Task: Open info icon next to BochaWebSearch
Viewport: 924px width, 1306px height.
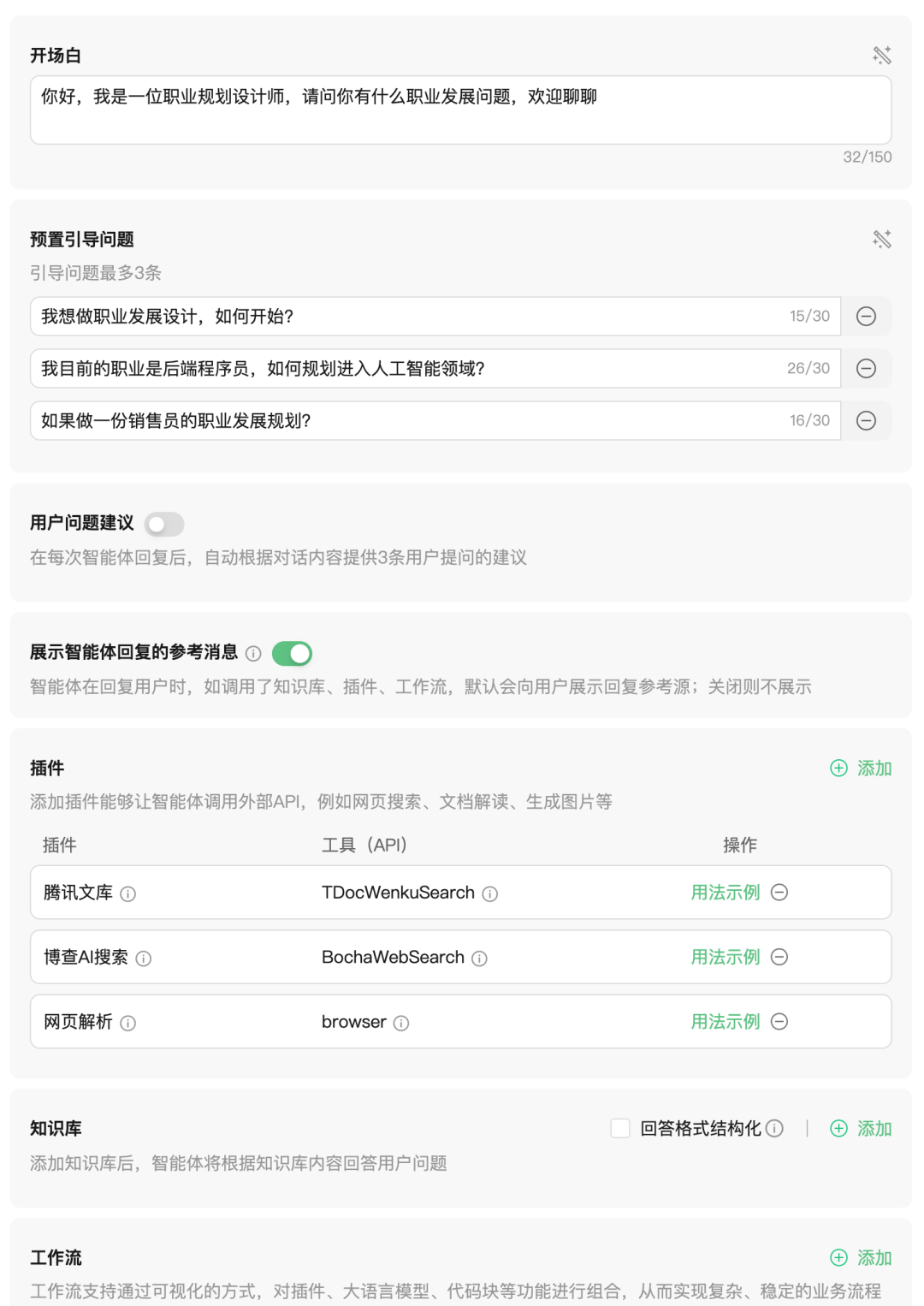Action: (480, 959)
